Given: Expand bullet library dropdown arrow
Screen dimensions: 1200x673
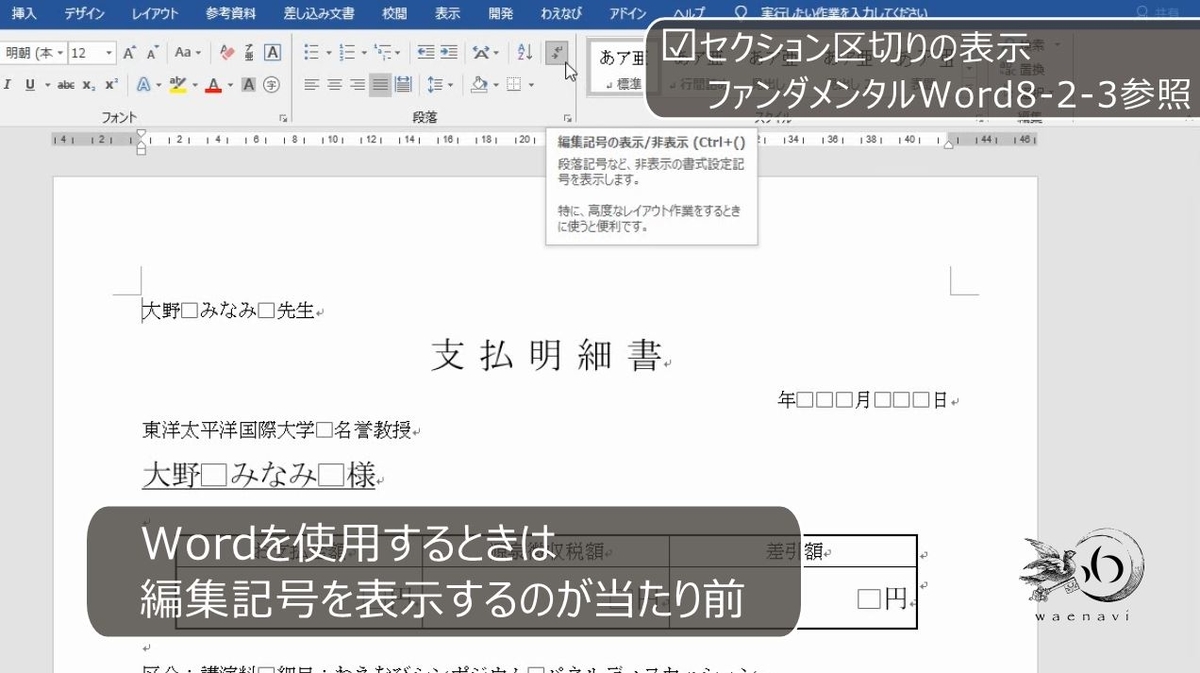Looking at the screenshot, I should (x=328, y=53).
